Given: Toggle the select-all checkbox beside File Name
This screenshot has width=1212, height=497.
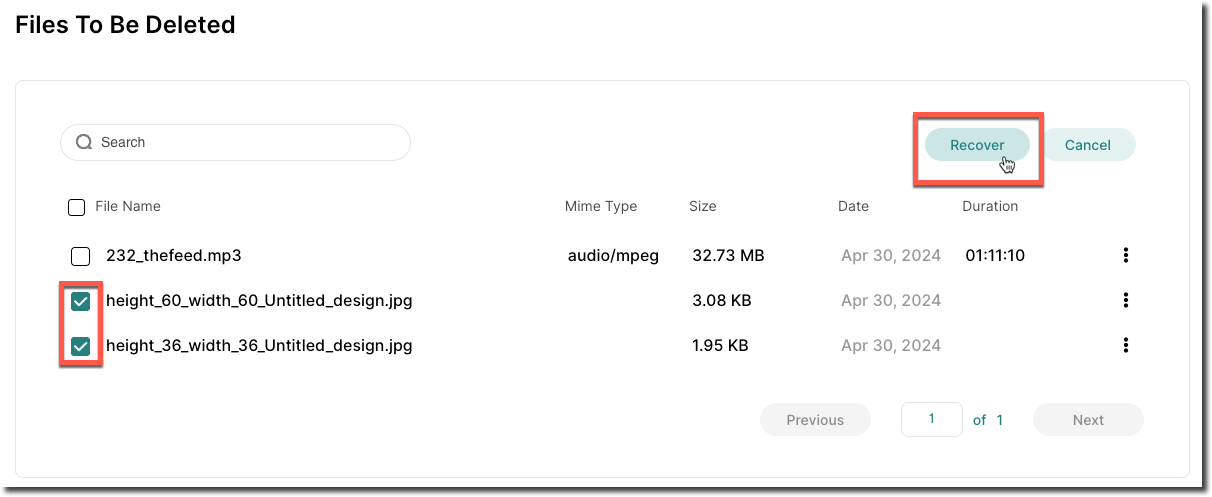Looking at the screenshot, I should [x=76, y=207].
